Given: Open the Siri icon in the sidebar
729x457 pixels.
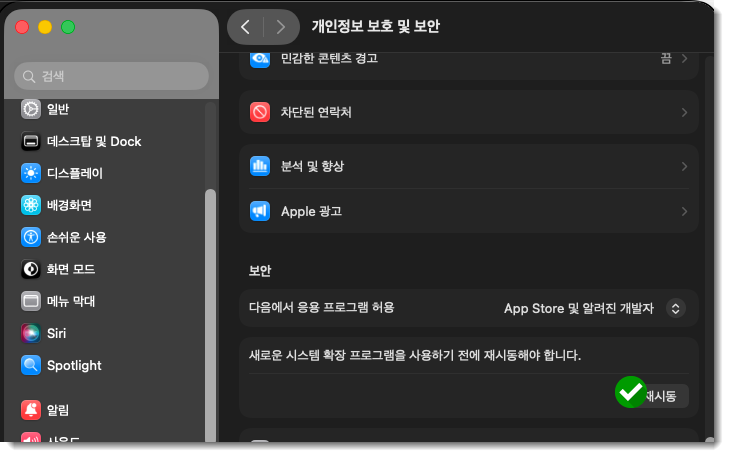Looking at the screenshot, I should [31, 333].
